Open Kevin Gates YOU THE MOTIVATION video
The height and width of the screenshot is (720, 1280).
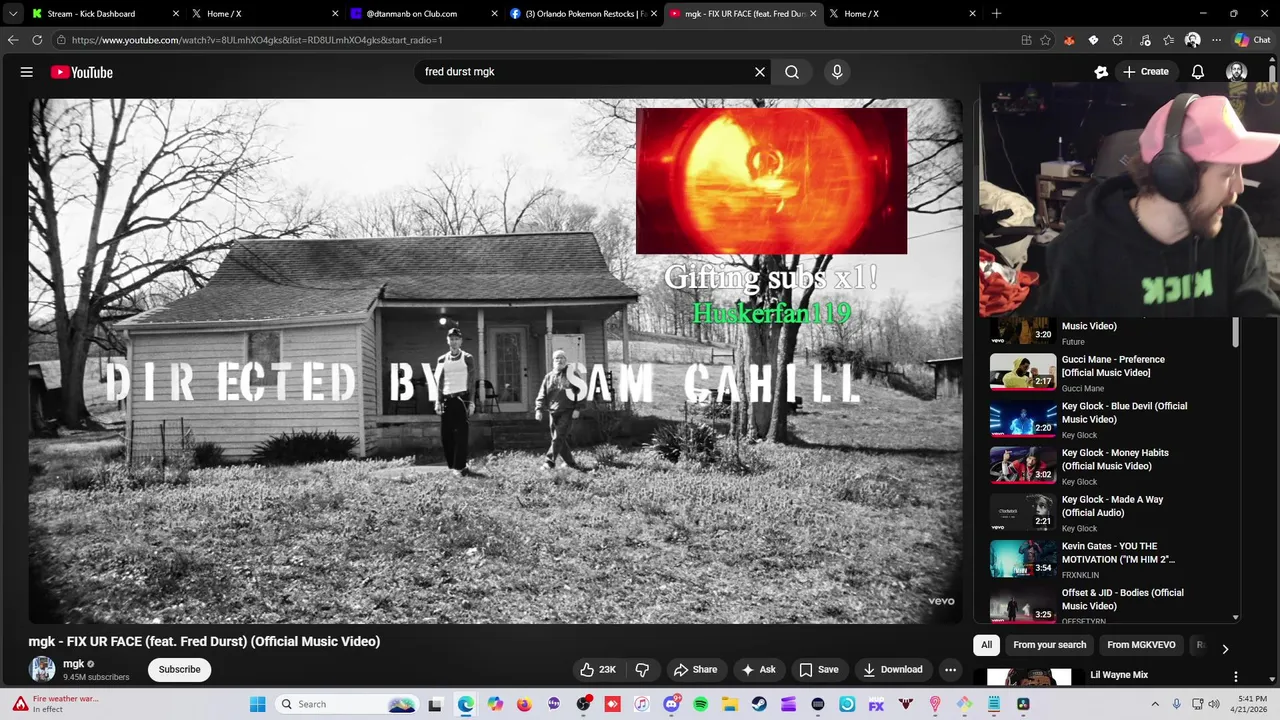(1023, 559)
